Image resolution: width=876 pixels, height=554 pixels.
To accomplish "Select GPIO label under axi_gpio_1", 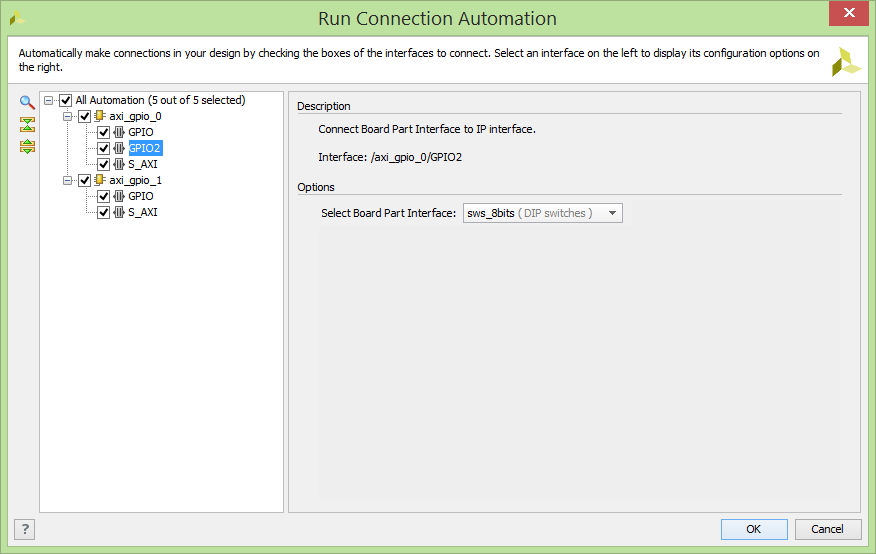I will (x=141, y=196).
